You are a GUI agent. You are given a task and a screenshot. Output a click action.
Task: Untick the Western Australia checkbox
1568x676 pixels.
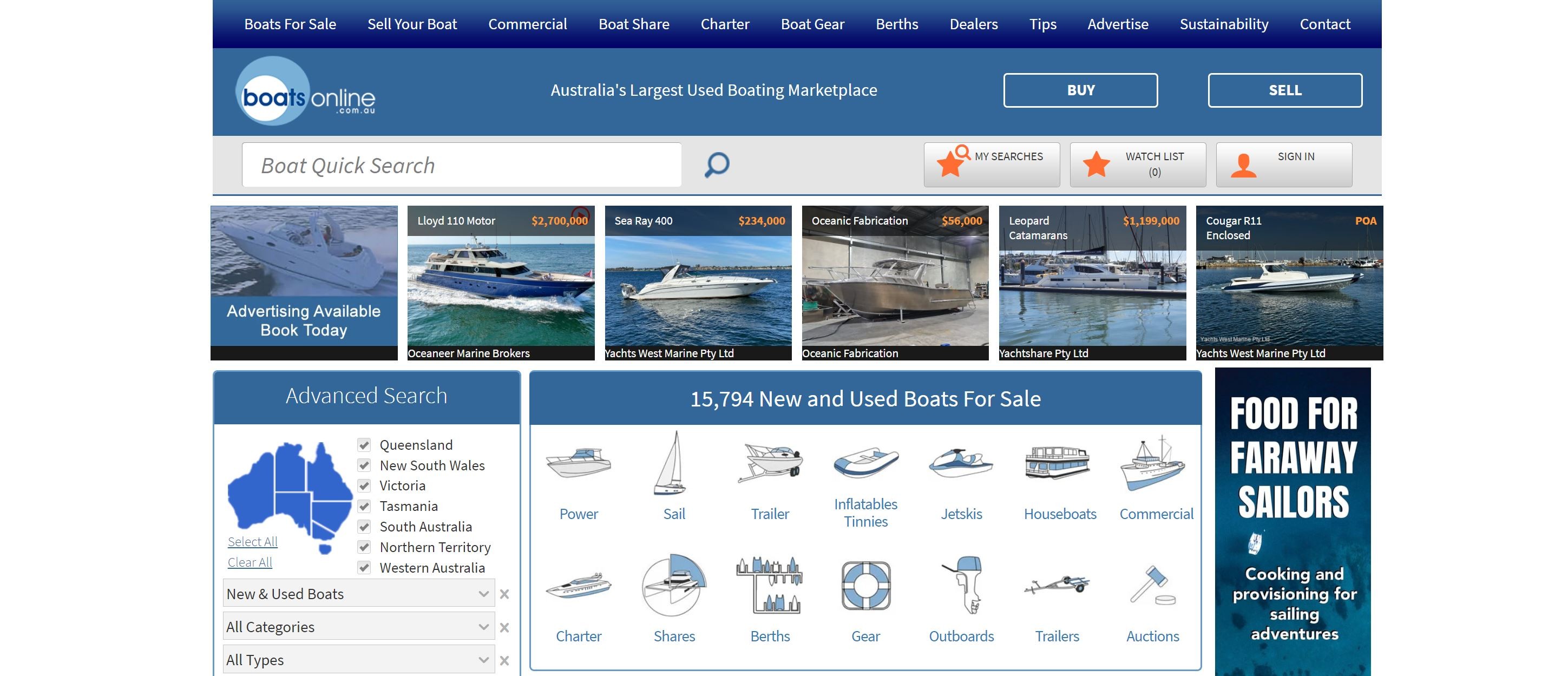[364, 568]
